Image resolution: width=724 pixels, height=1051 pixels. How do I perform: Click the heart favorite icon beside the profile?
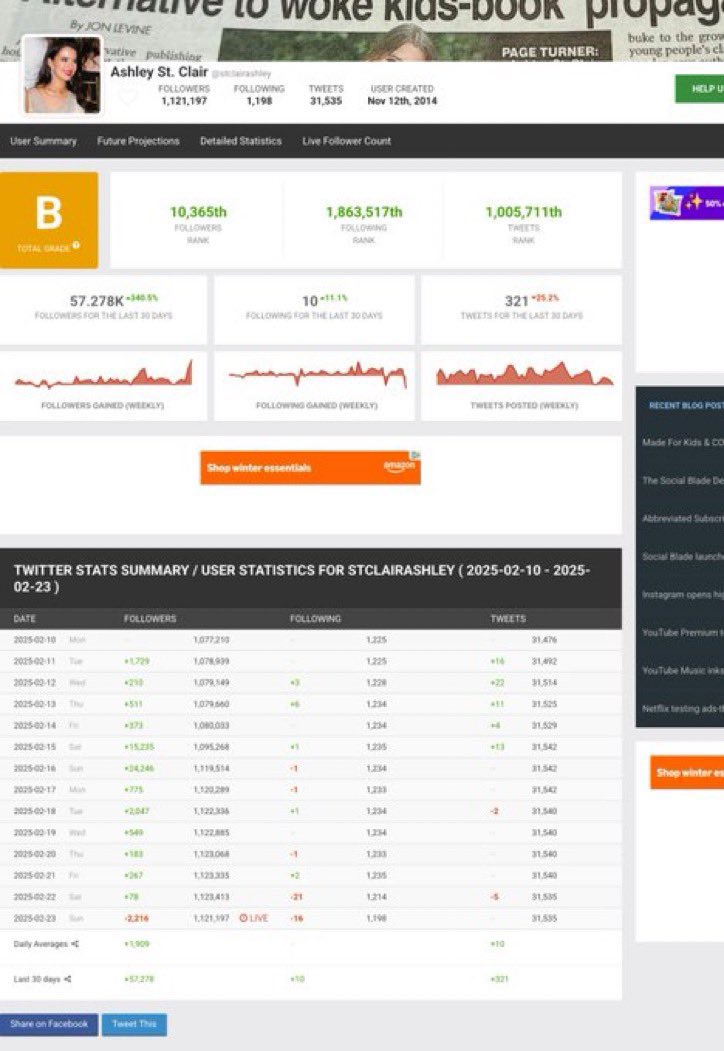coord(127,97)
